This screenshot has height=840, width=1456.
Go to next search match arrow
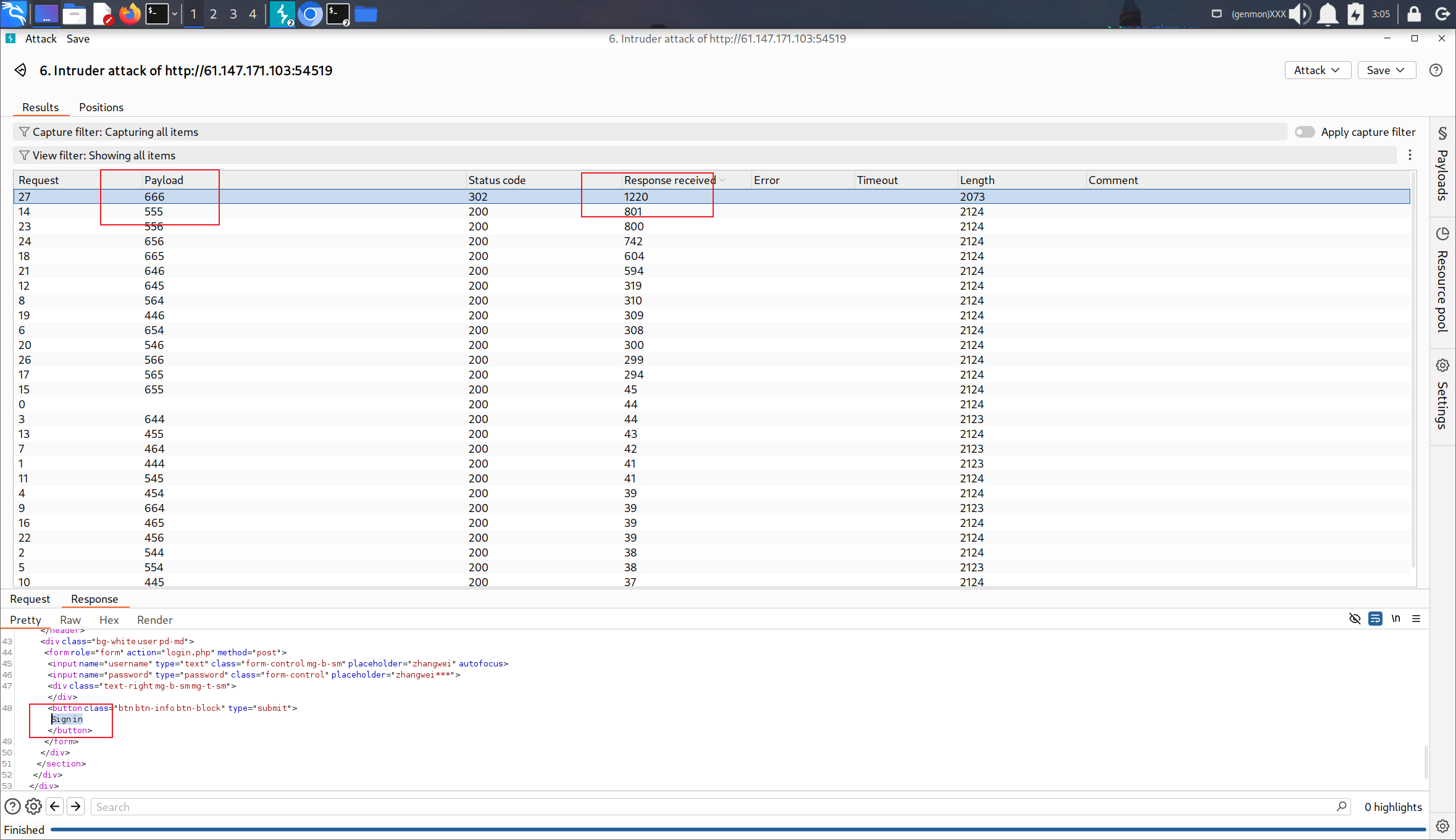pyautogui.click(x=76, y=806)
